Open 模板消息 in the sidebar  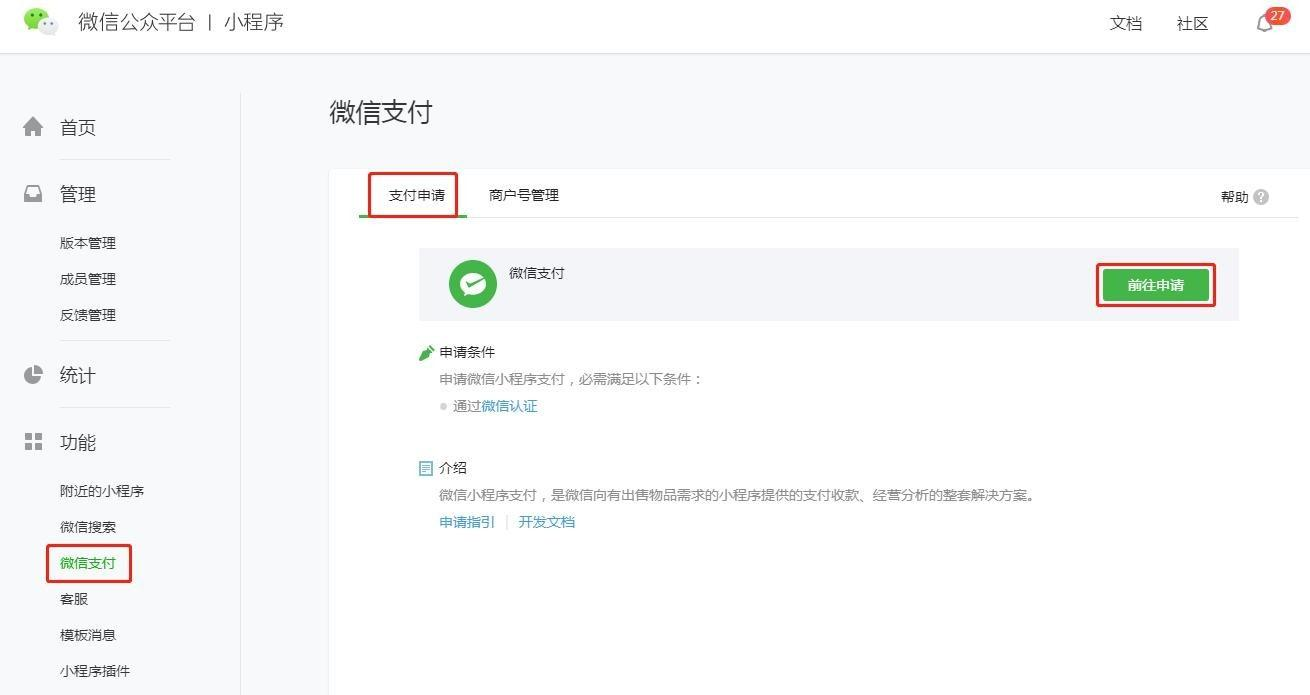coord(88,635)
